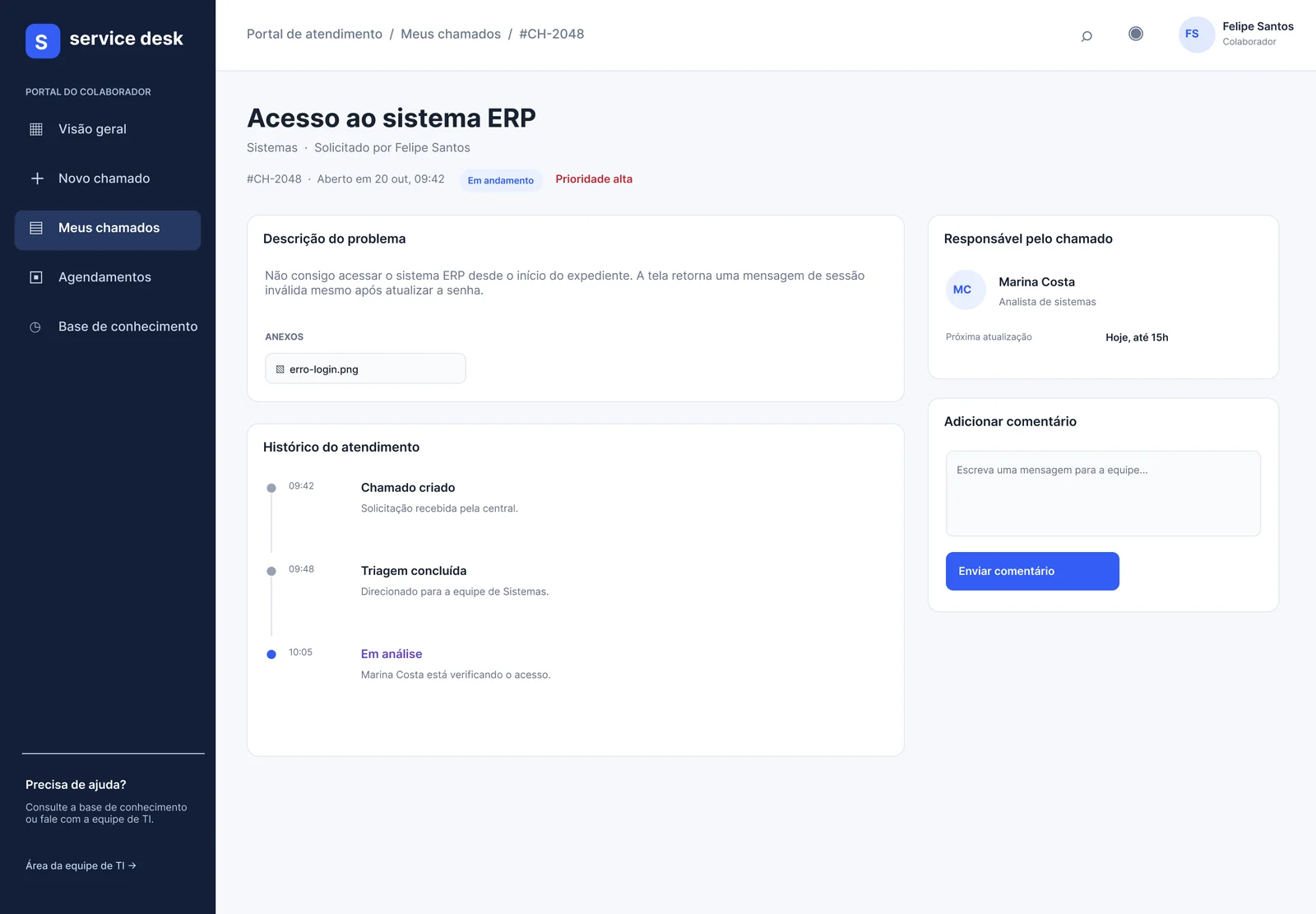Follow Área da equipe de TI link

[x=81, y=865]
